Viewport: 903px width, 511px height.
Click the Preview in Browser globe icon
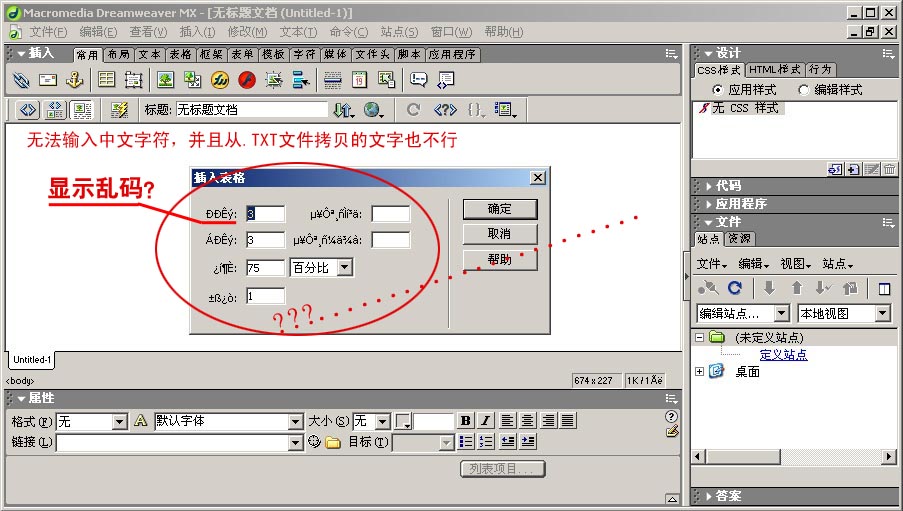[x=373, y=109]
